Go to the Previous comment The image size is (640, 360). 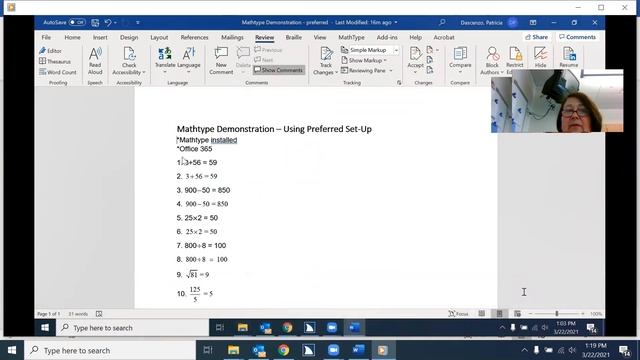(268, 50)
